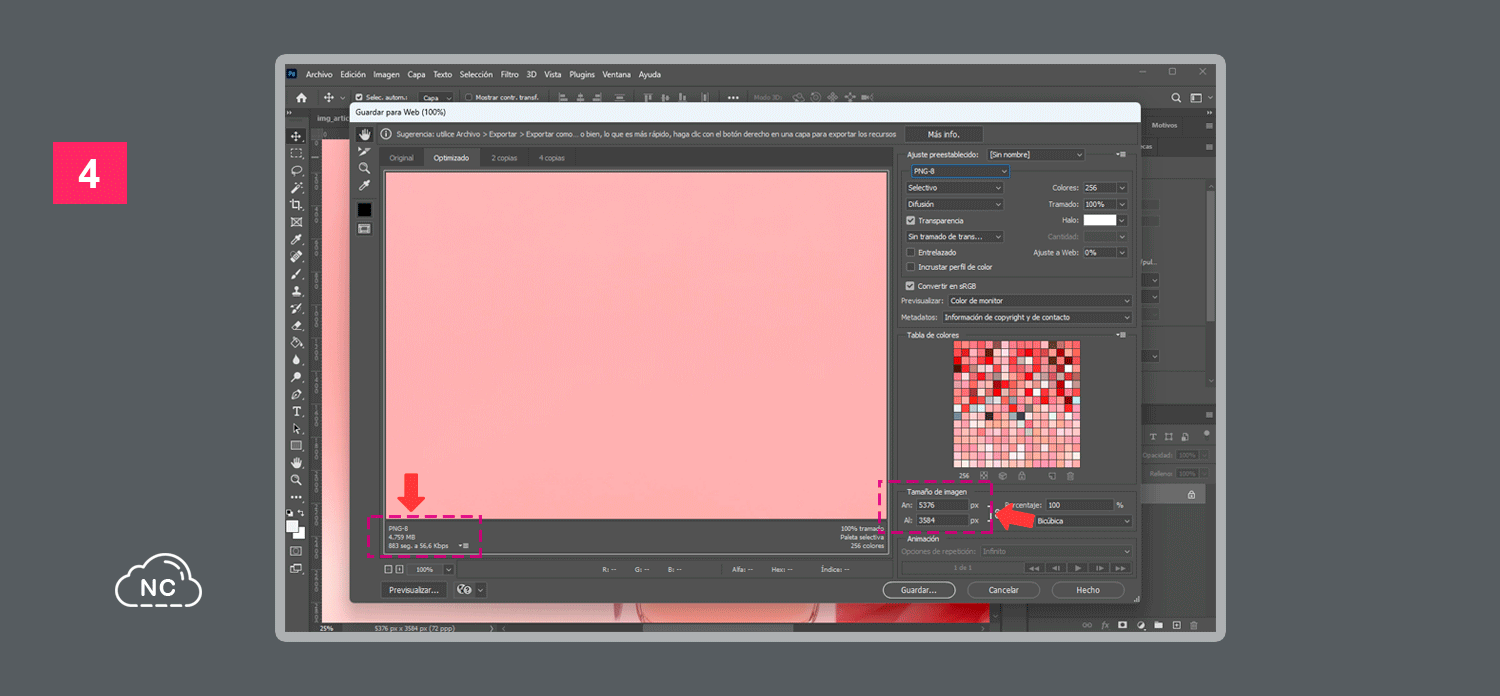1500x696 pixels.
Task: Click the An: width 5376 input field
Action: point(941,505)
